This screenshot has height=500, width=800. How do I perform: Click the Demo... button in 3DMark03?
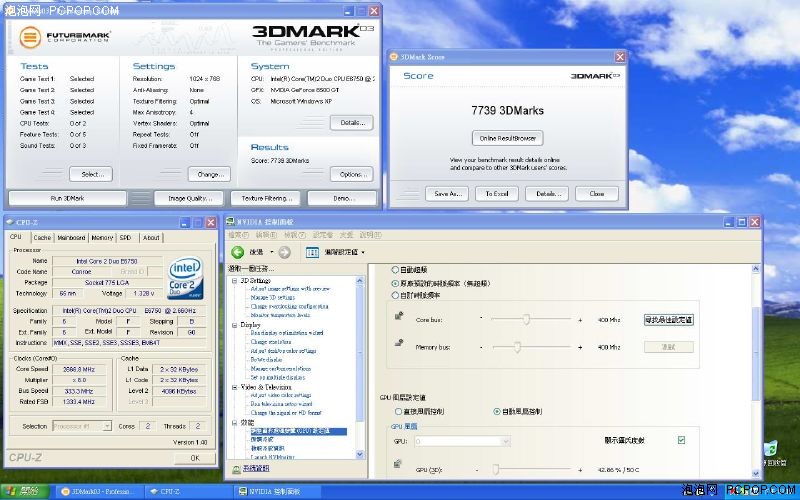pos(342,198)
